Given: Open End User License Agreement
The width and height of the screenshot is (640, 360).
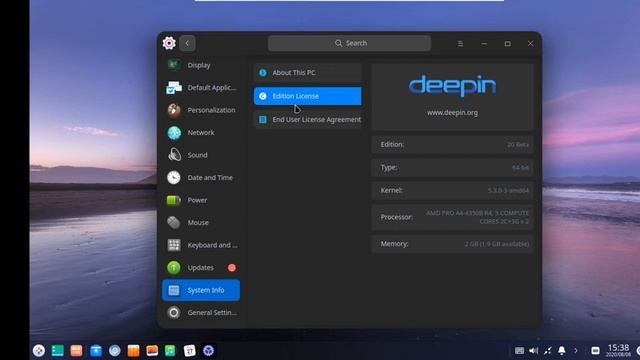Looking at the screenshot, I should click(x=307, y=119).
